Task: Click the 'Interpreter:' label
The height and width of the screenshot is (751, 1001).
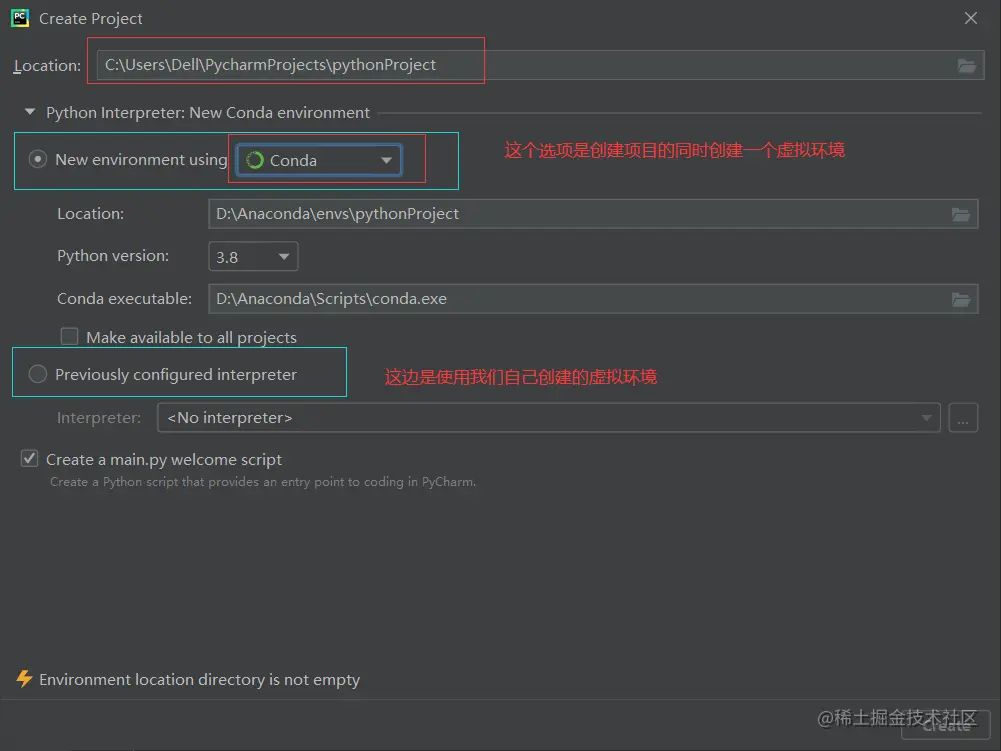Action: pyautogui.click(x=99, y=418)
